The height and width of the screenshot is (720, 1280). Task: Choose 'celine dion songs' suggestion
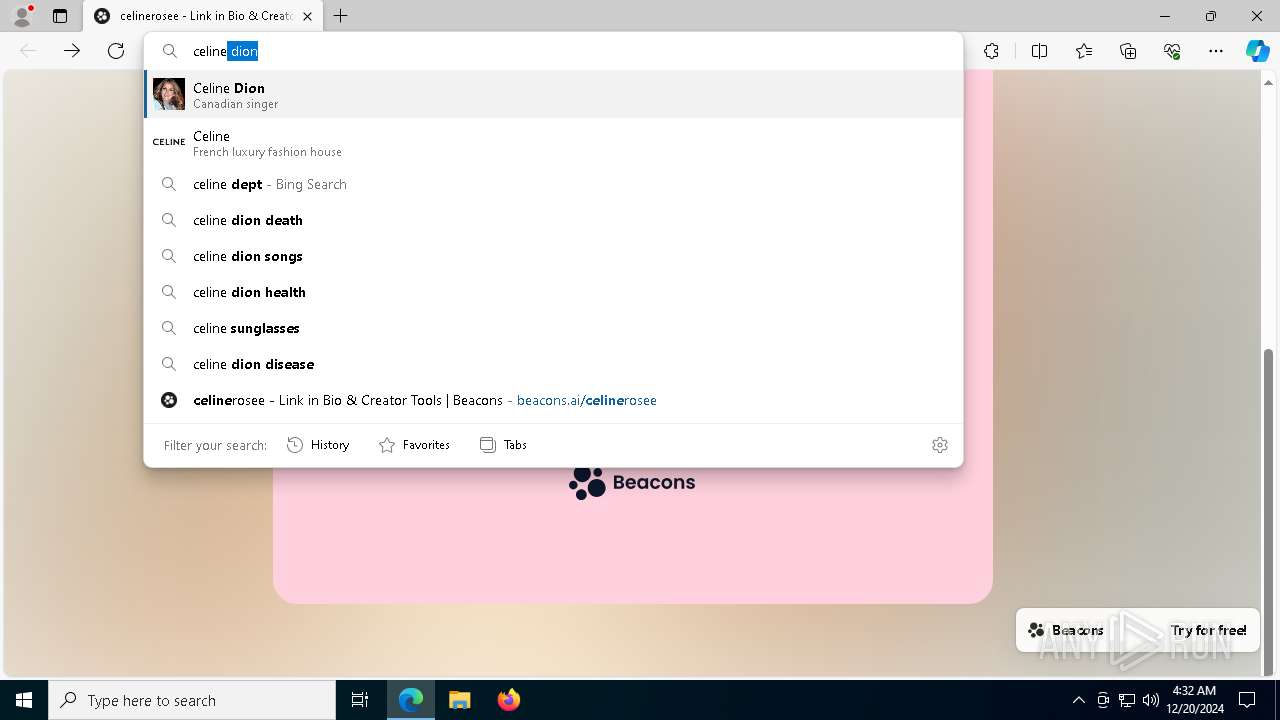(x=553, y=256)
